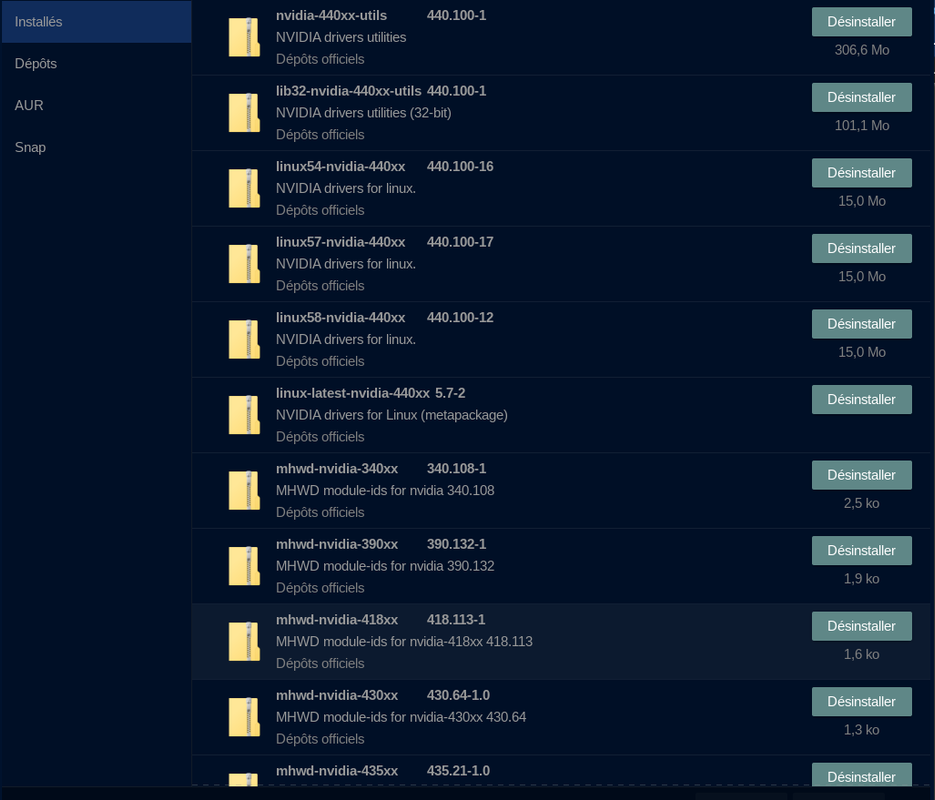Image resolution: width=935 pixels, height=800 pixels.
Task: Click the 306,6 Mo size label
Action: coord(862,50)
